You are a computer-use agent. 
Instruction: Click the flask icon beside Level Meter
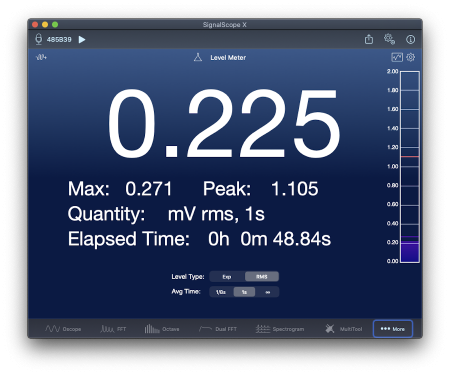pos(198,57)
